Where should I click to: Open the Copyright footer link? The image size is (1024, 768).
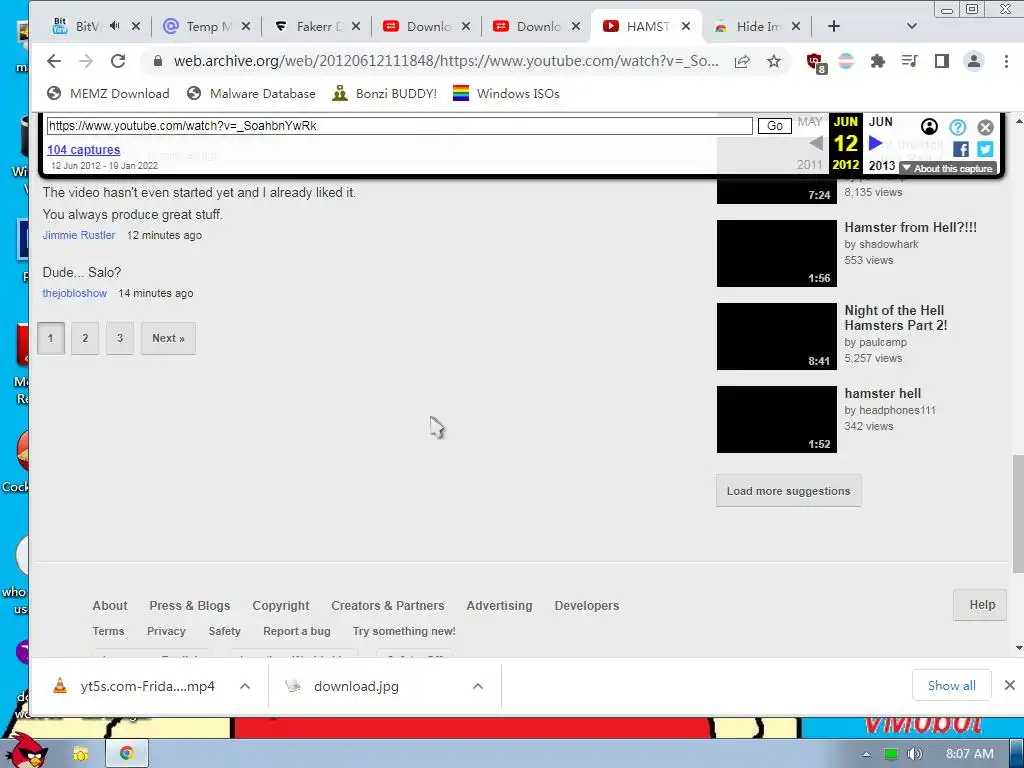pyautogui.click(x=281, y=605)
